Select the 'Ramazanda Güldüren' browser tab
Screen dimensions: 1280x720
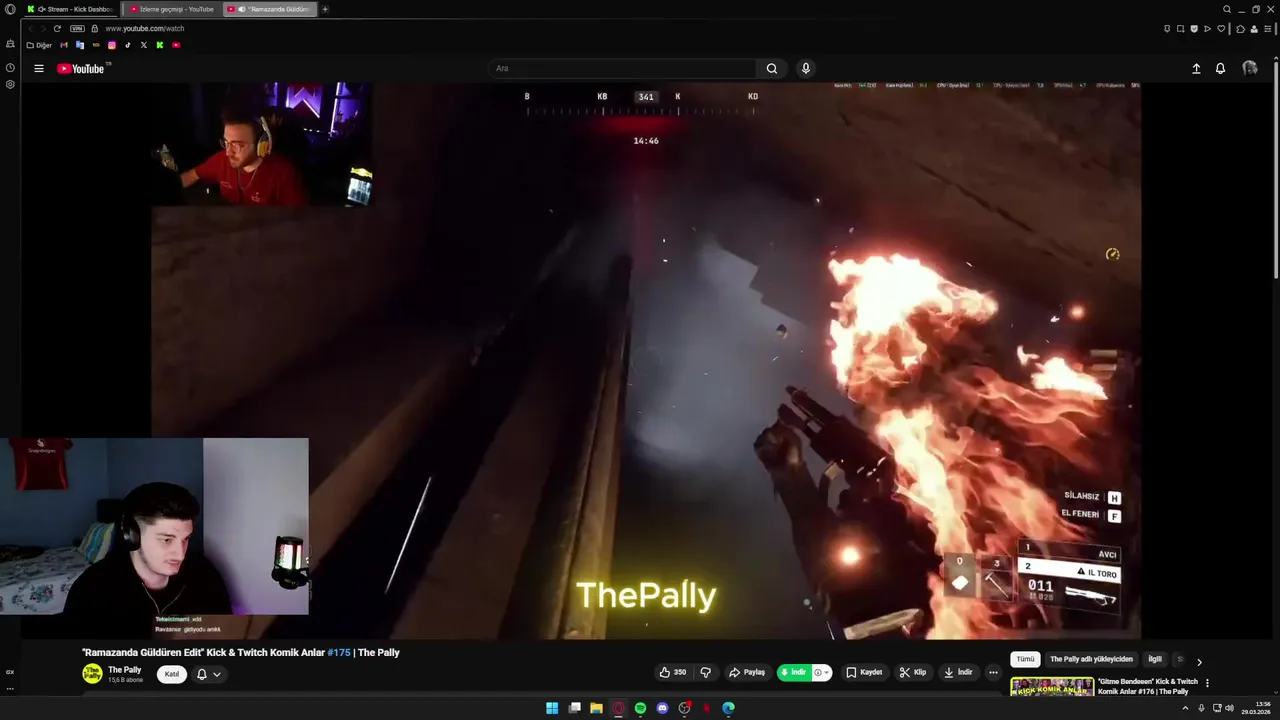pyautogui.click(x=270, y=9)
